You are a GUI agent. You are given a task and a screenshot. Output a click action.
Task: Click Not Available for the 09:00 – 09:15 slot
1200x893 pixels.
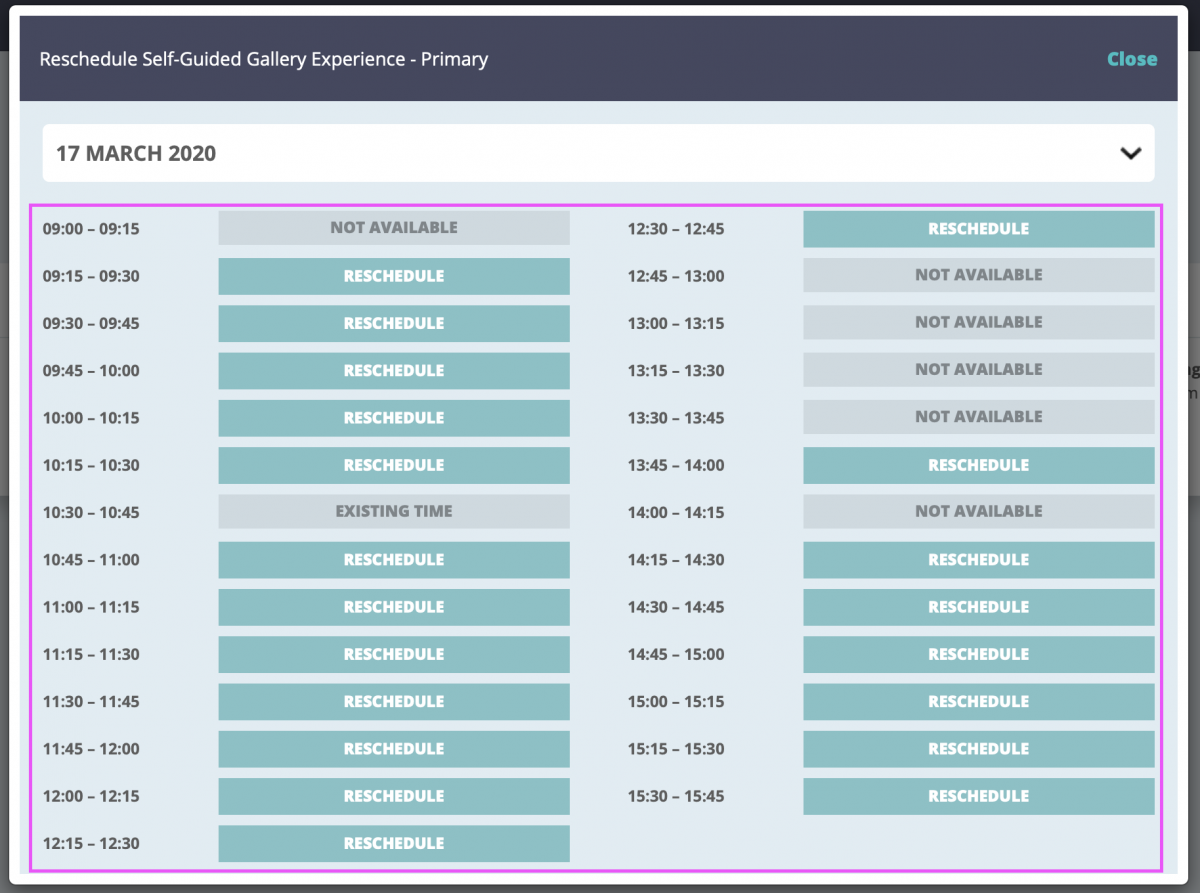(x=394, y=228)
